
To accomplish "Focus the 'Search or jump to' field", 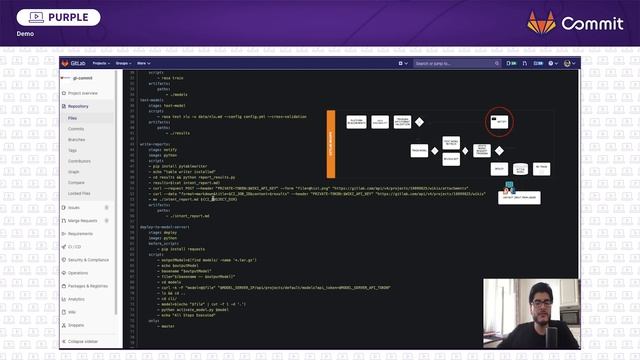I will click(x=457, y=63).
